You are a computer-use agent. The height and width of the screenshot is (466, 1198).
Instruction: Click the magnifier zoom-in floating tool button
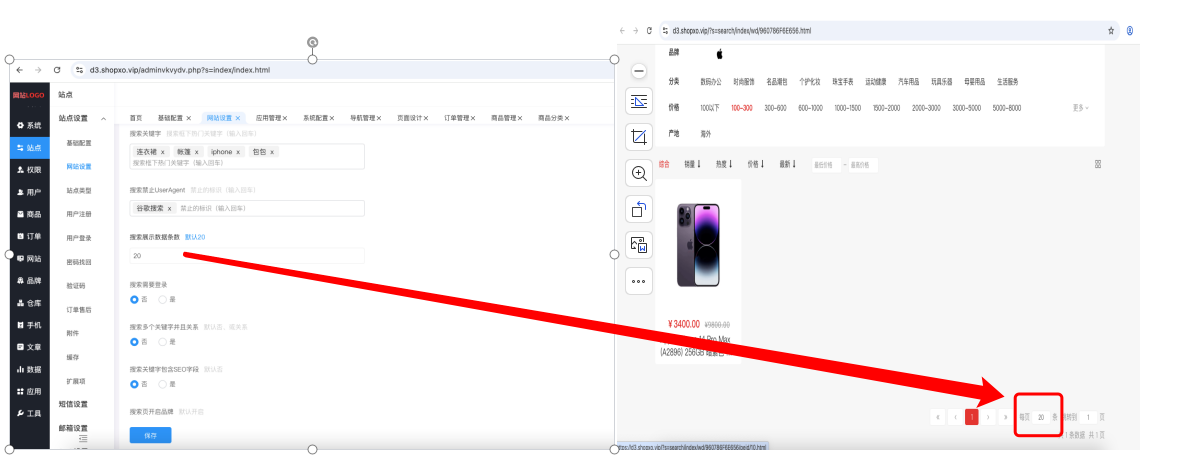[639, 173]
